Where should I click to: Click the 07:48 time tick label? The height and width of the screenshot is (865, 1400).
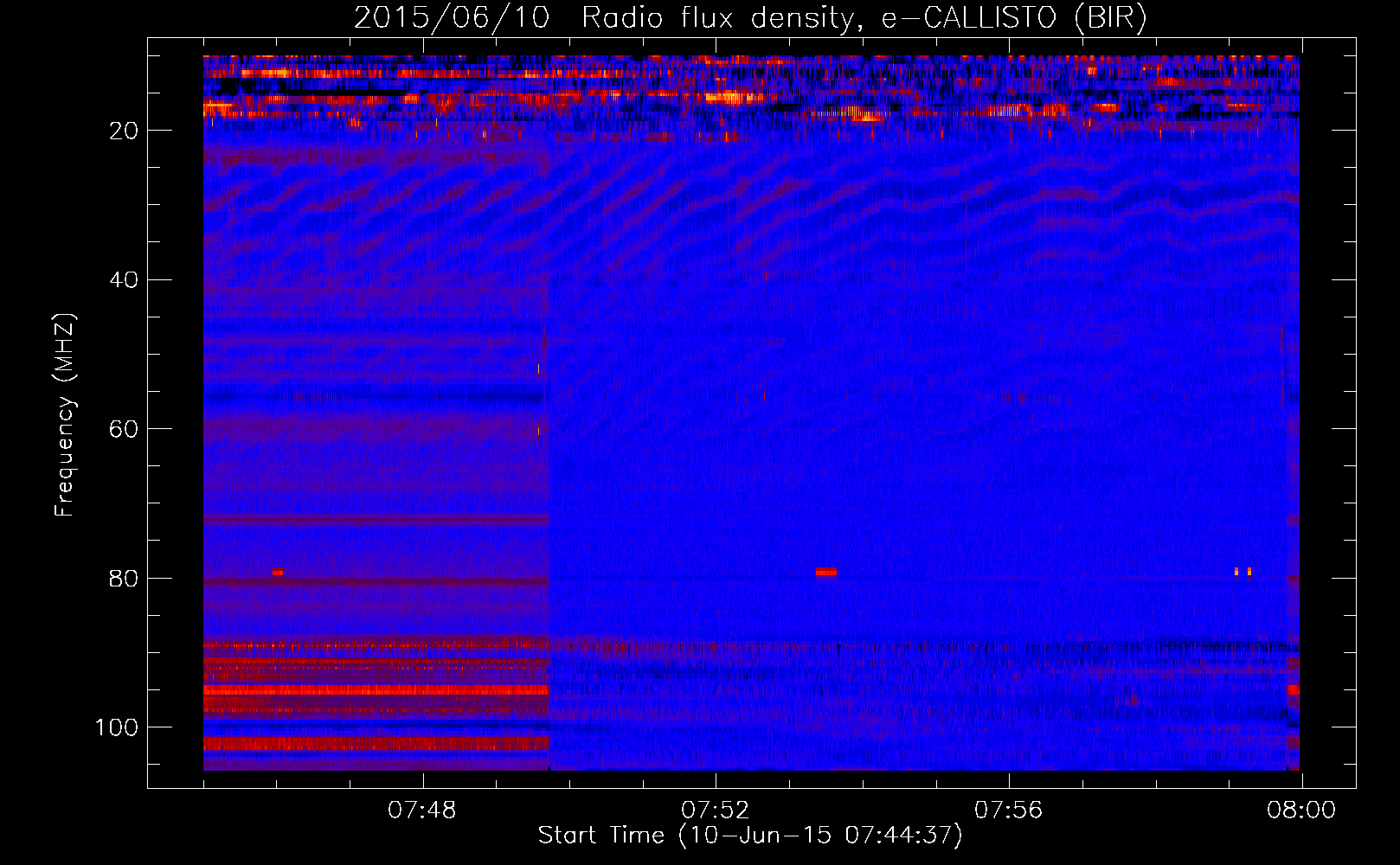[421, 811]
